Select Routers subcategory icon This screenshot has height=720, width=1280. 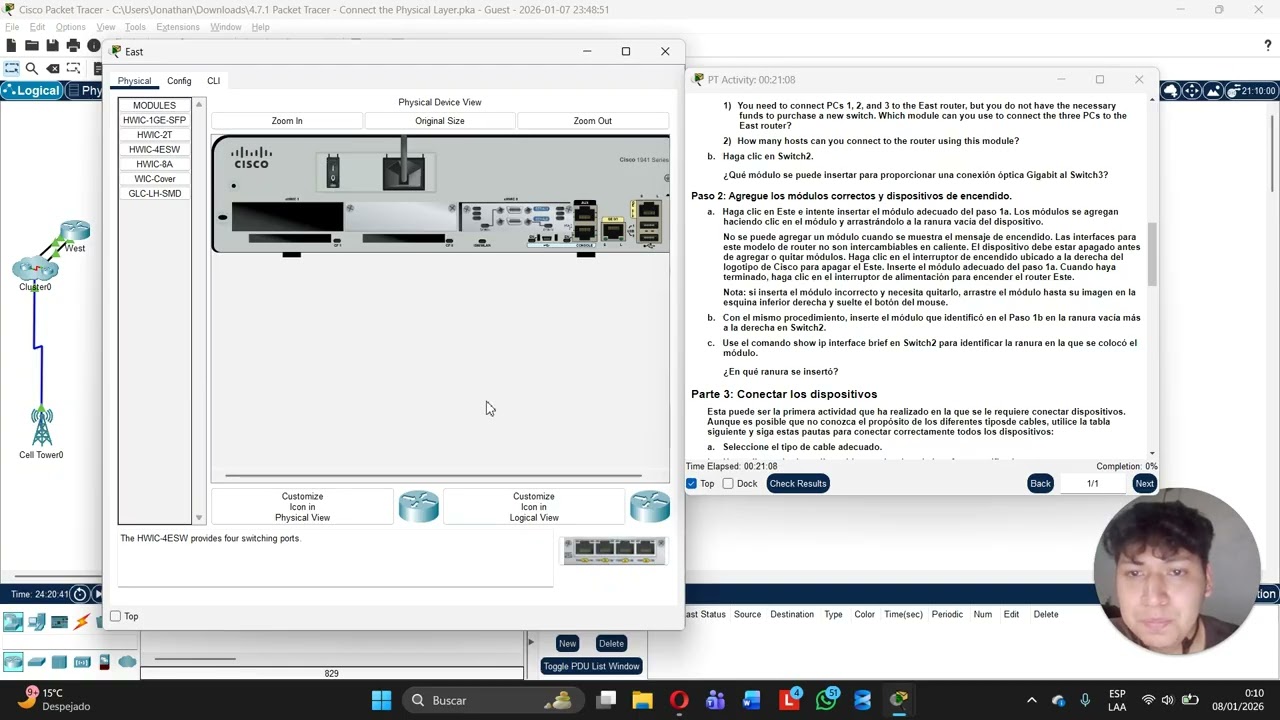[13, 662]
